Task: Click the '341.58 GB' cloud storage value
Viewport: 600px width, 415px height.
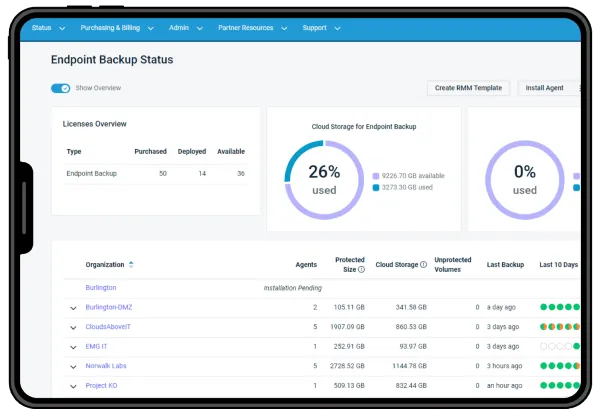Action: [411, 307]
